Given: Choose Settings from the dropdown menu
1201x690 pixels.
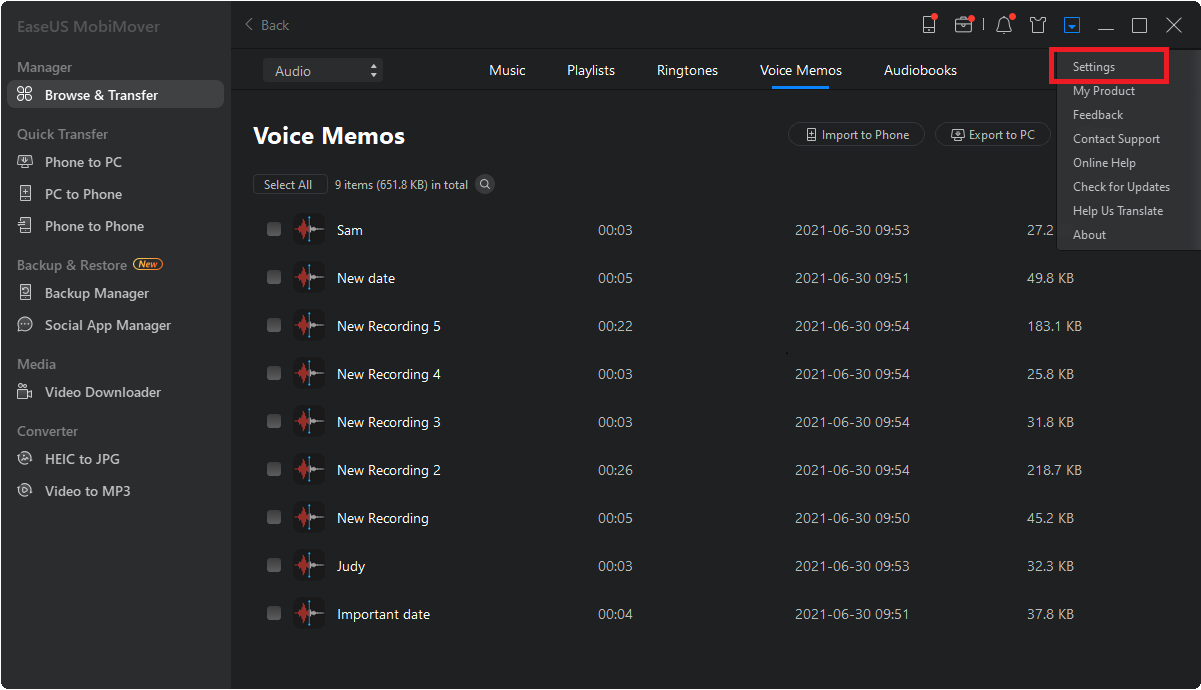Looking at the screenshot, I should point(1094,67).
